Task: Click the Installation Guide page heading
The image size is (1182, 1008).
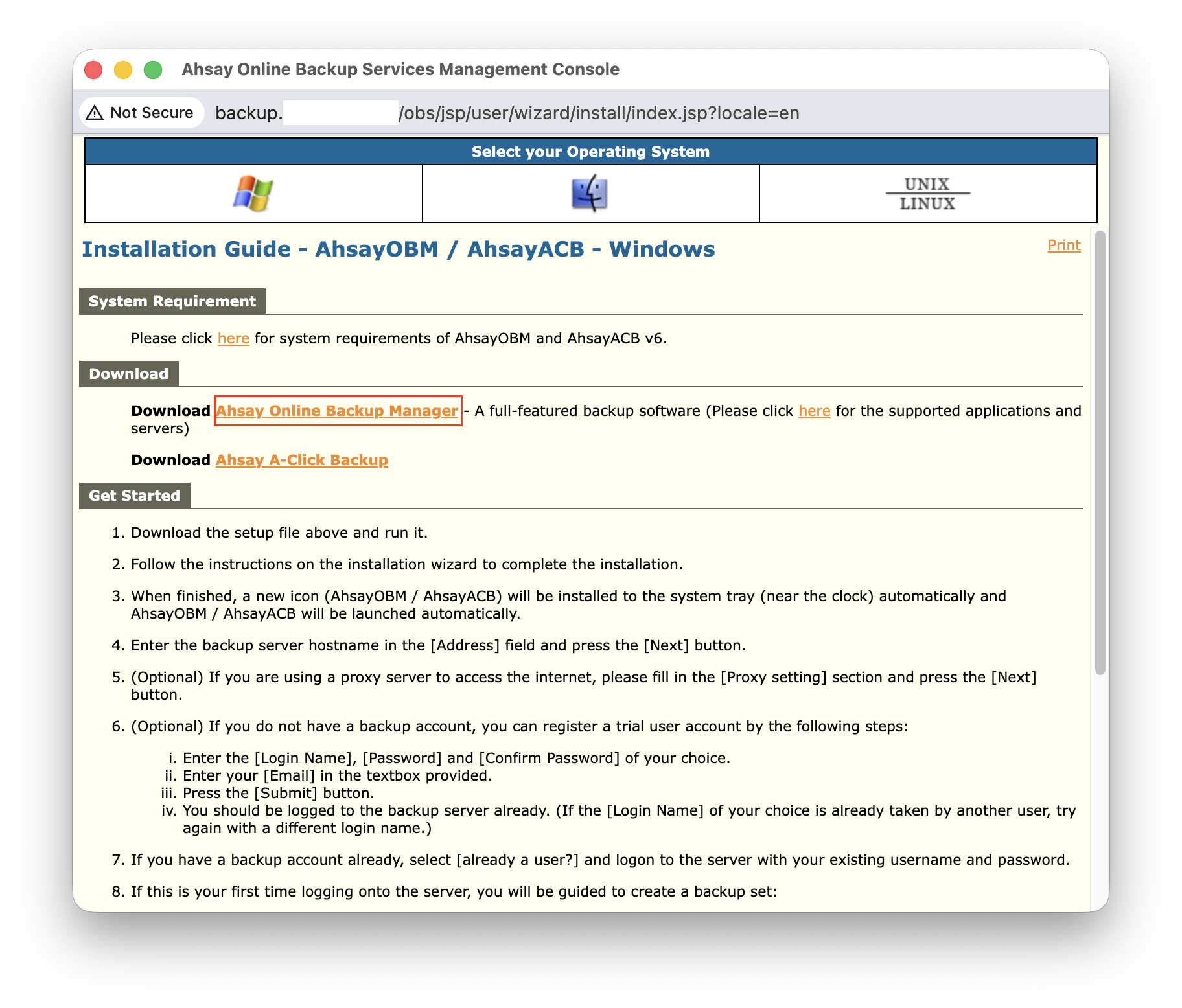Action: click(x=398, y=249)
